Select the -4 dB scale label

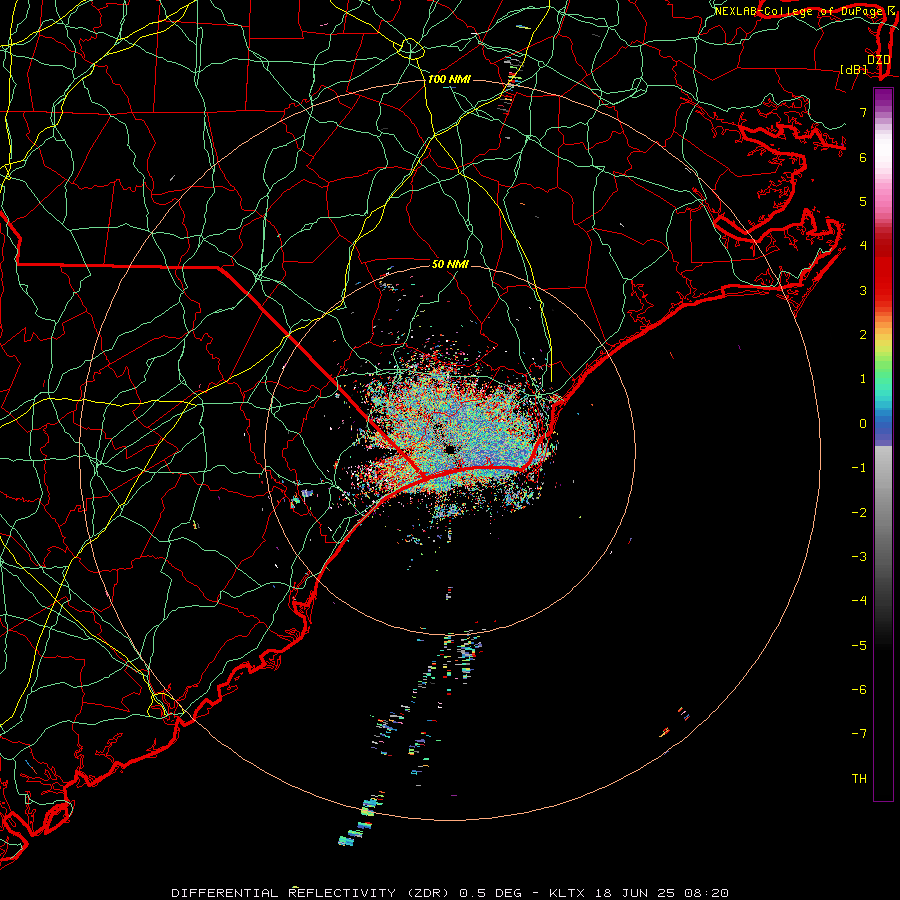tap(859, 601)
